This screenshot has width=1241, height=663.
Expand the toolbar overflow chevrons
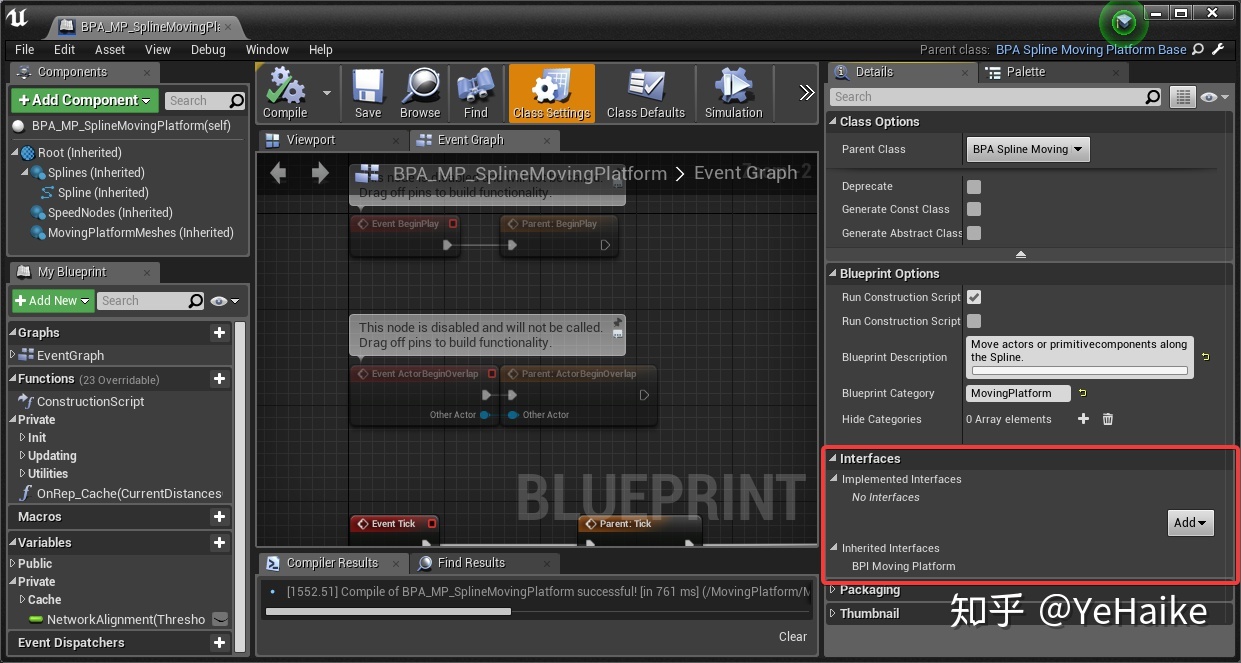click(806, 93)
